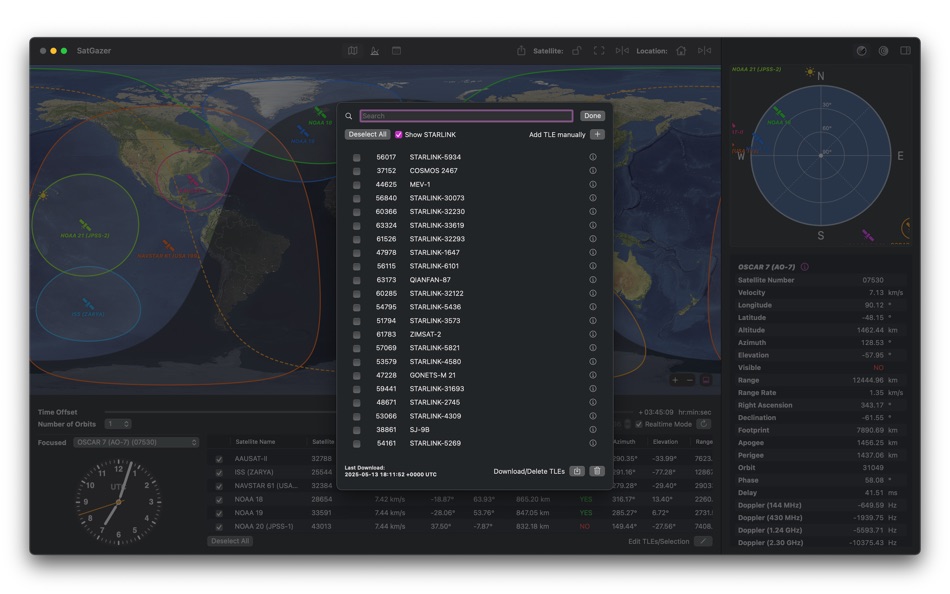
Task: Click Deselect All below satellite table
Action: coord(230,541)
